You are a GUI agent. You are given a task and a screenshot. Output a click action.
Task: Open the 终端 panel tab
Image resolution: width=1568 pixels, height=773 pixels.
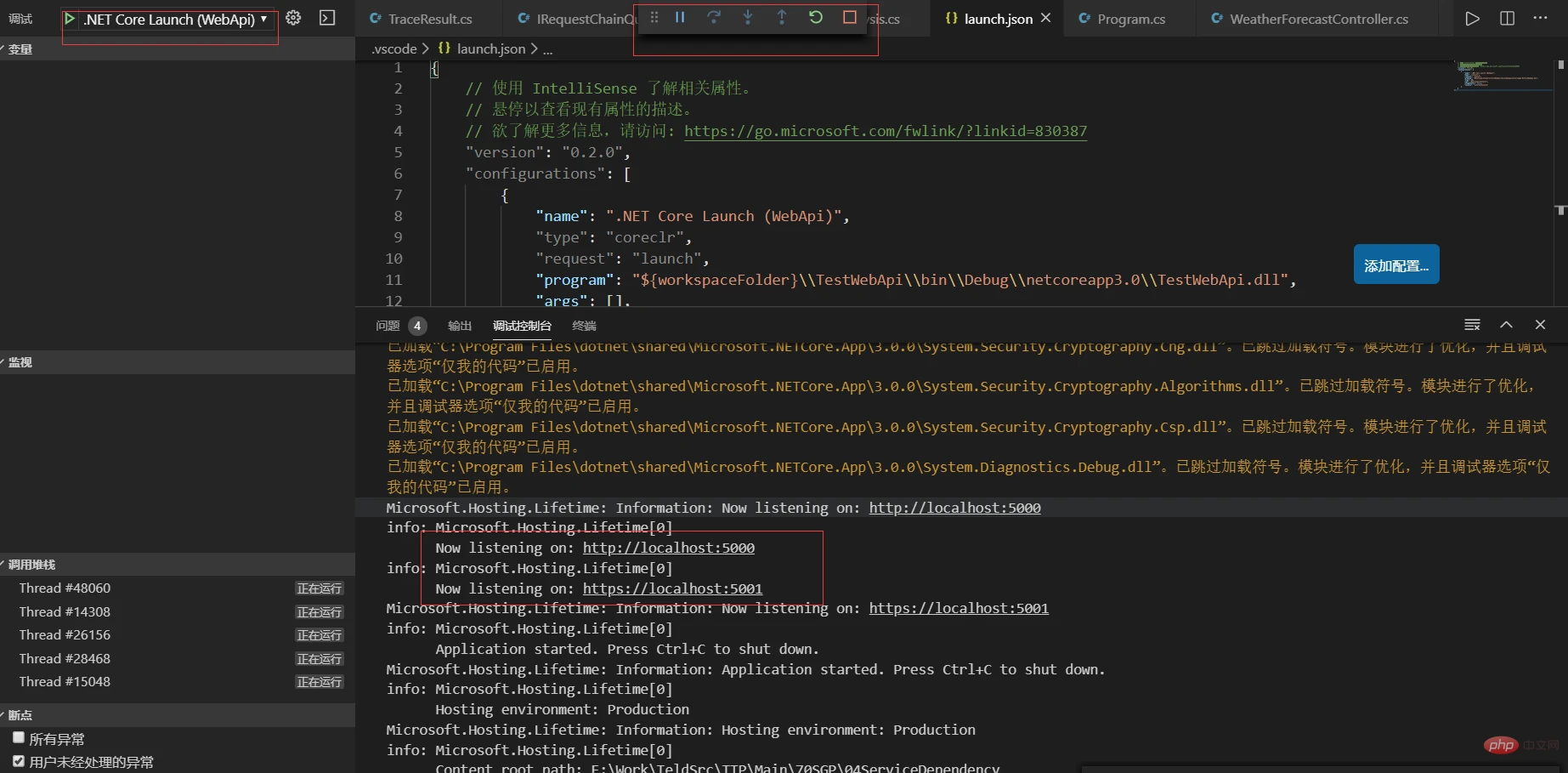pos(584,326)
